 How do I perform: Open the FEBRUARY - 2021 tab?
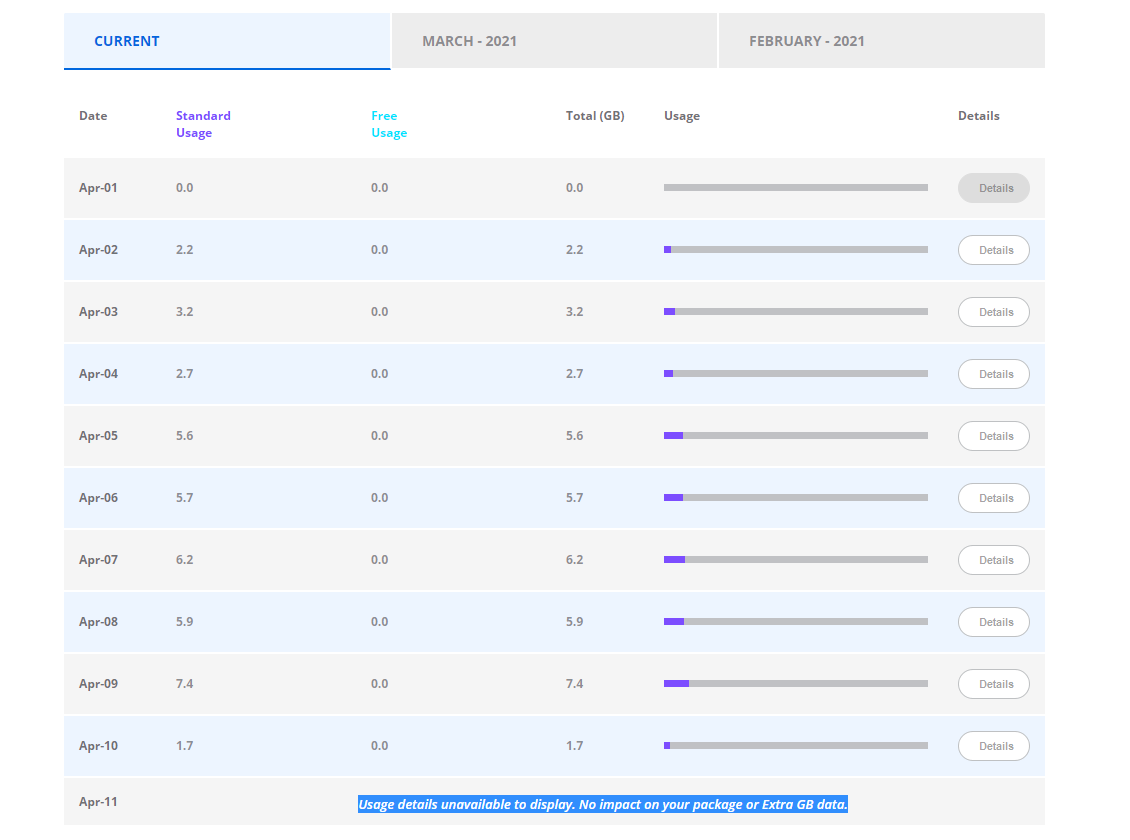click(881, 41)
